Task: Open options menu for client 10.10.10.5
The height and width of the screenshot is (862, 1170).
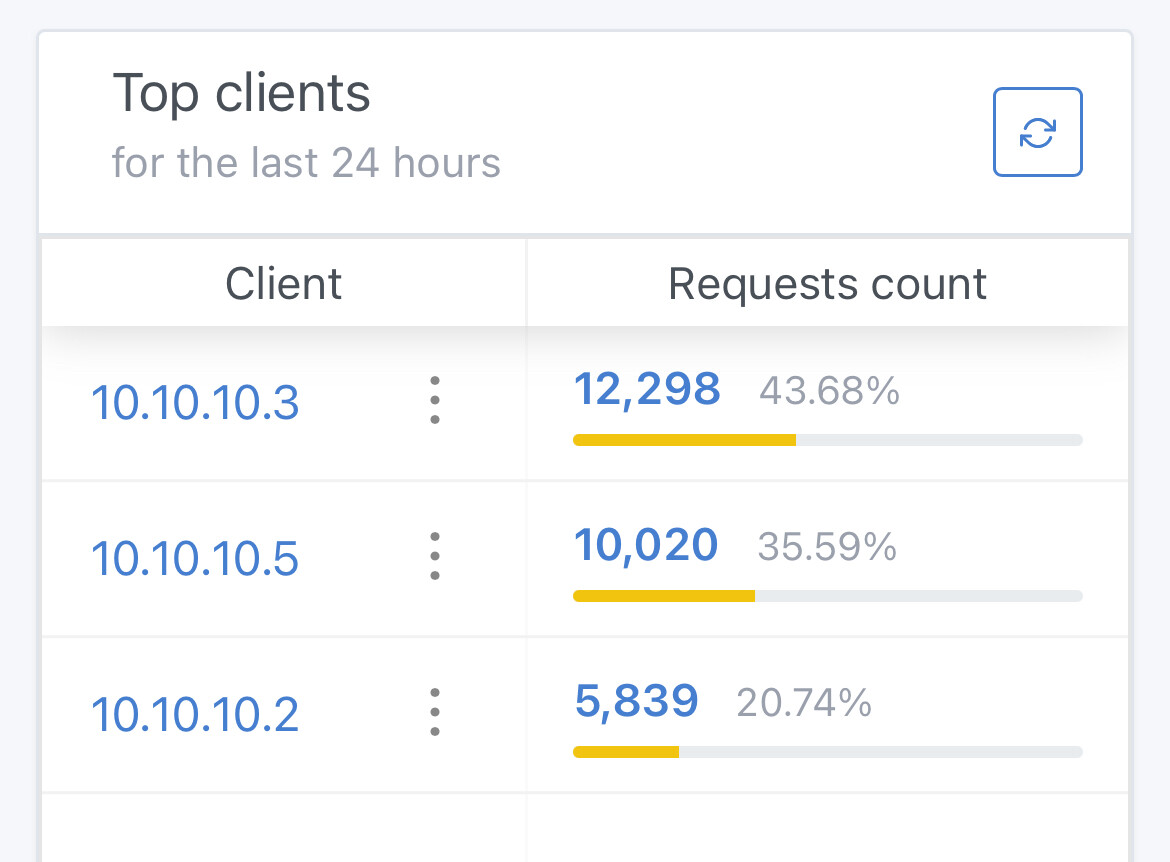Action: tap(435, 557)
